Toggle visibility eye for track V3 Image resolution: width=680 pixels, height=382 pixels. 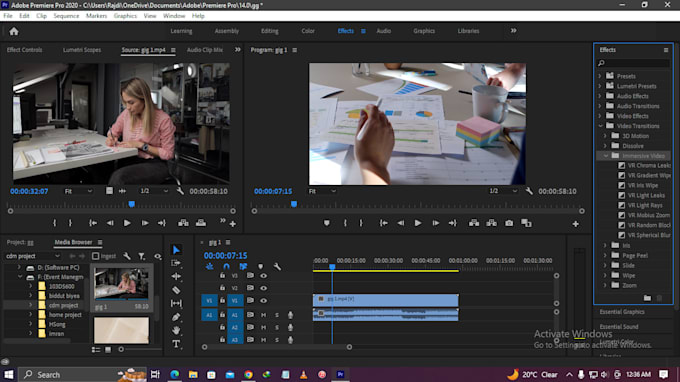(263, 276)
